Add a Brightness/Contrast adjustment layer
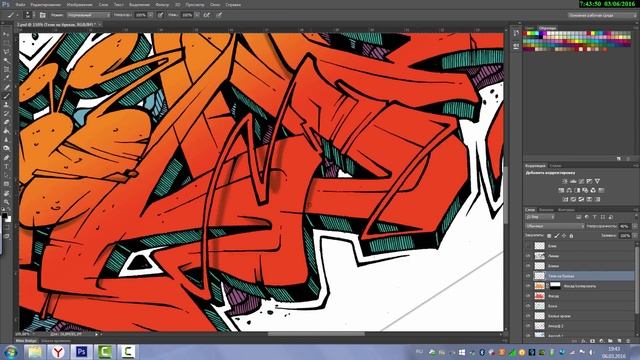640x360 pixels. 565,181
